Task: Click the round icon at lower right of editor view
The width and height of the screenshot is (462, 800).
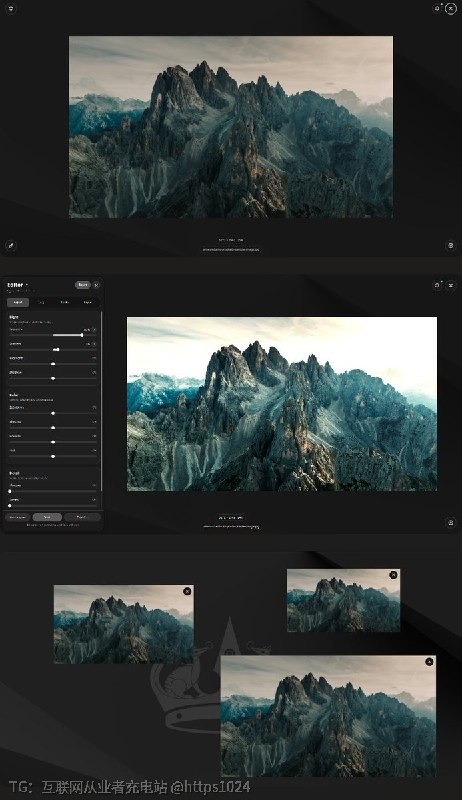Action: pyautogui.click(x=451, y=522)
